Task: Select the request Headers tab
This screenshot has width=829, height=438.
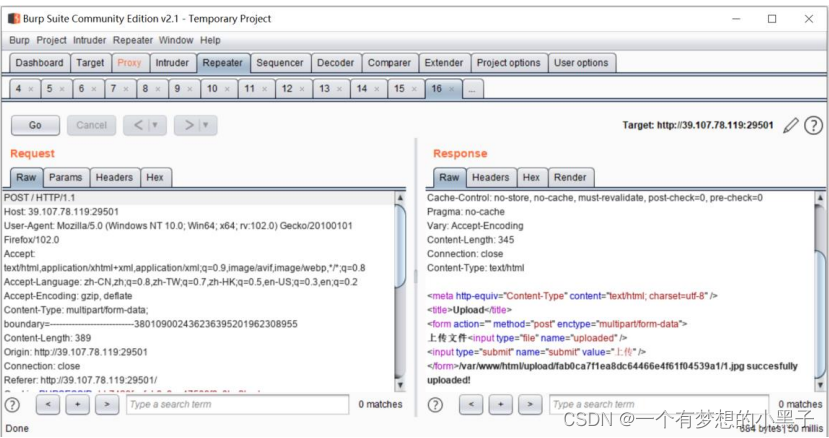Action: click(114, 178)
